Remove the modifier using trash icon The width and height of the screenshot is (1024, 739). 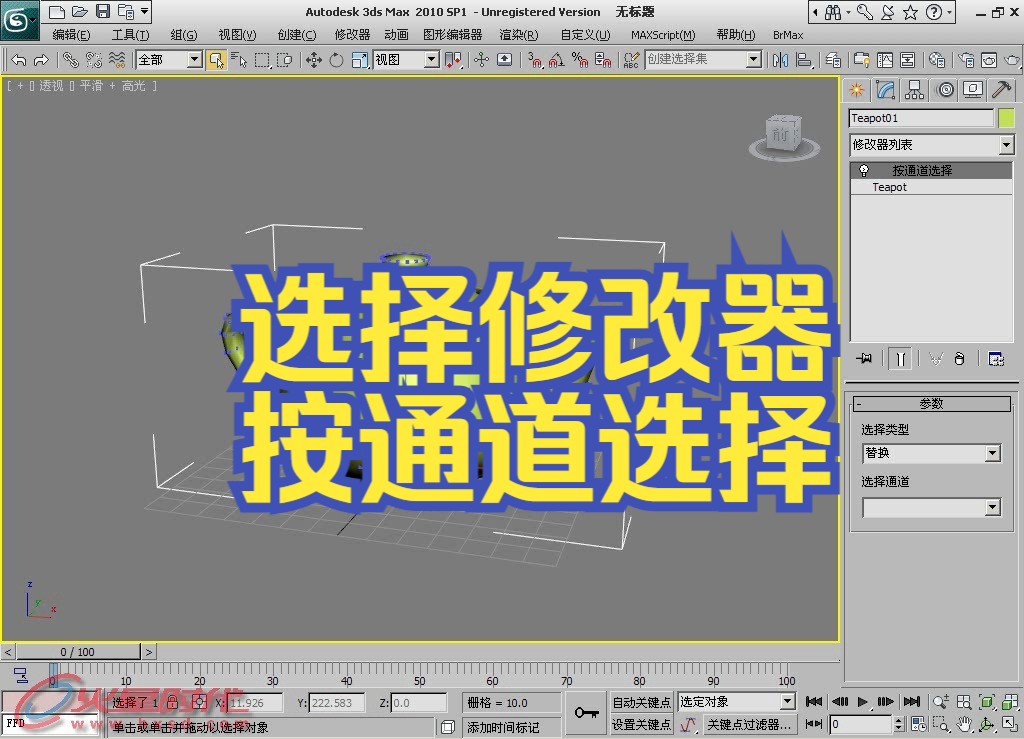point(959,358)
